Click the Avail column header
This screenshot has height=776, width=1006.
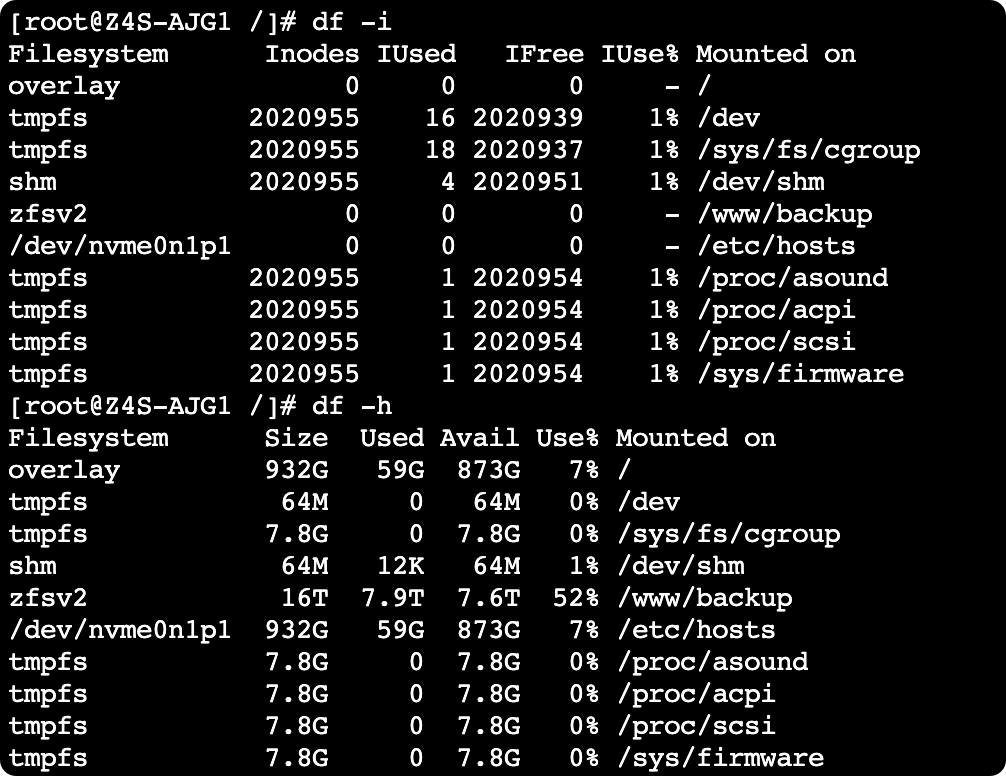click(x=479, y=438)
